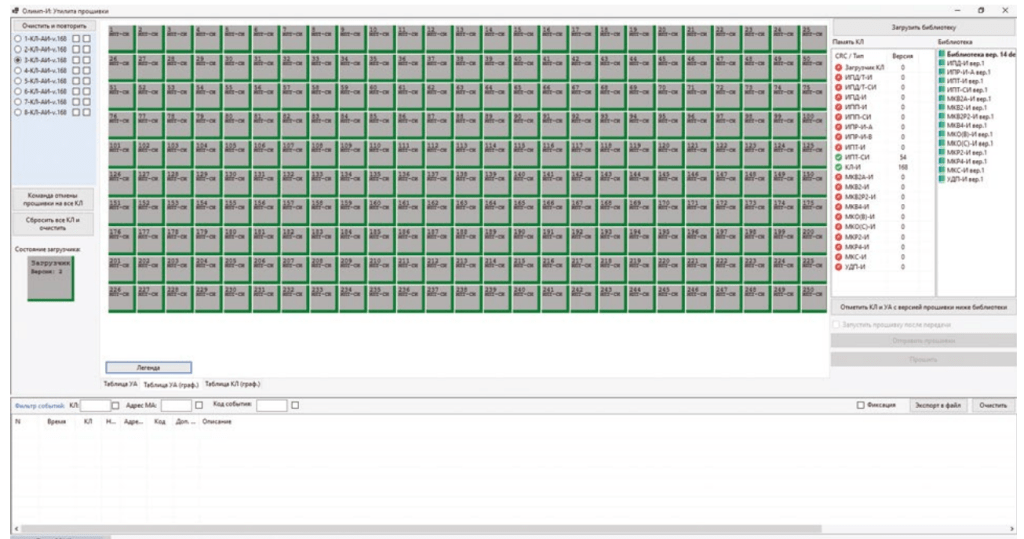The height and width of the screenshot is (539, 1024).
Task: Open the Таблица КЛ (граф.) tab
Action: point(232,383)
